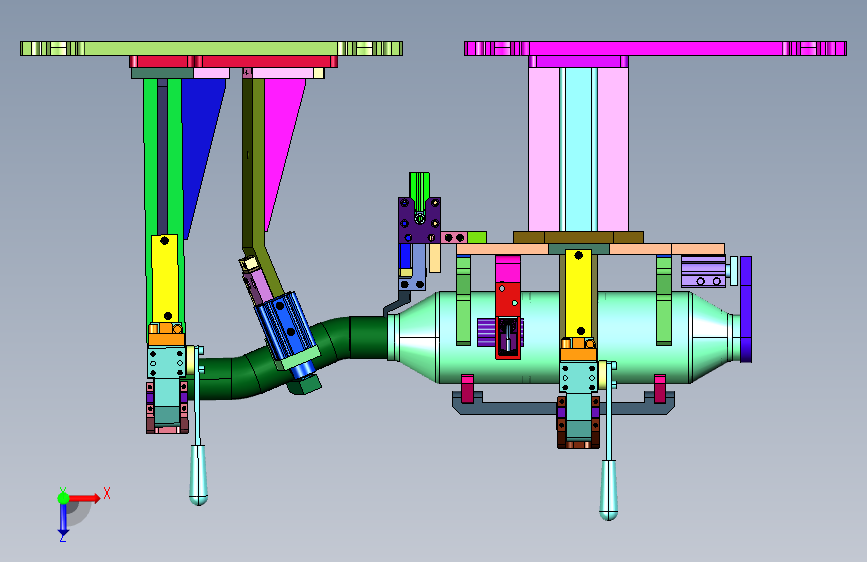Click the blue Z axis arrow of the triad

(63, 519)
